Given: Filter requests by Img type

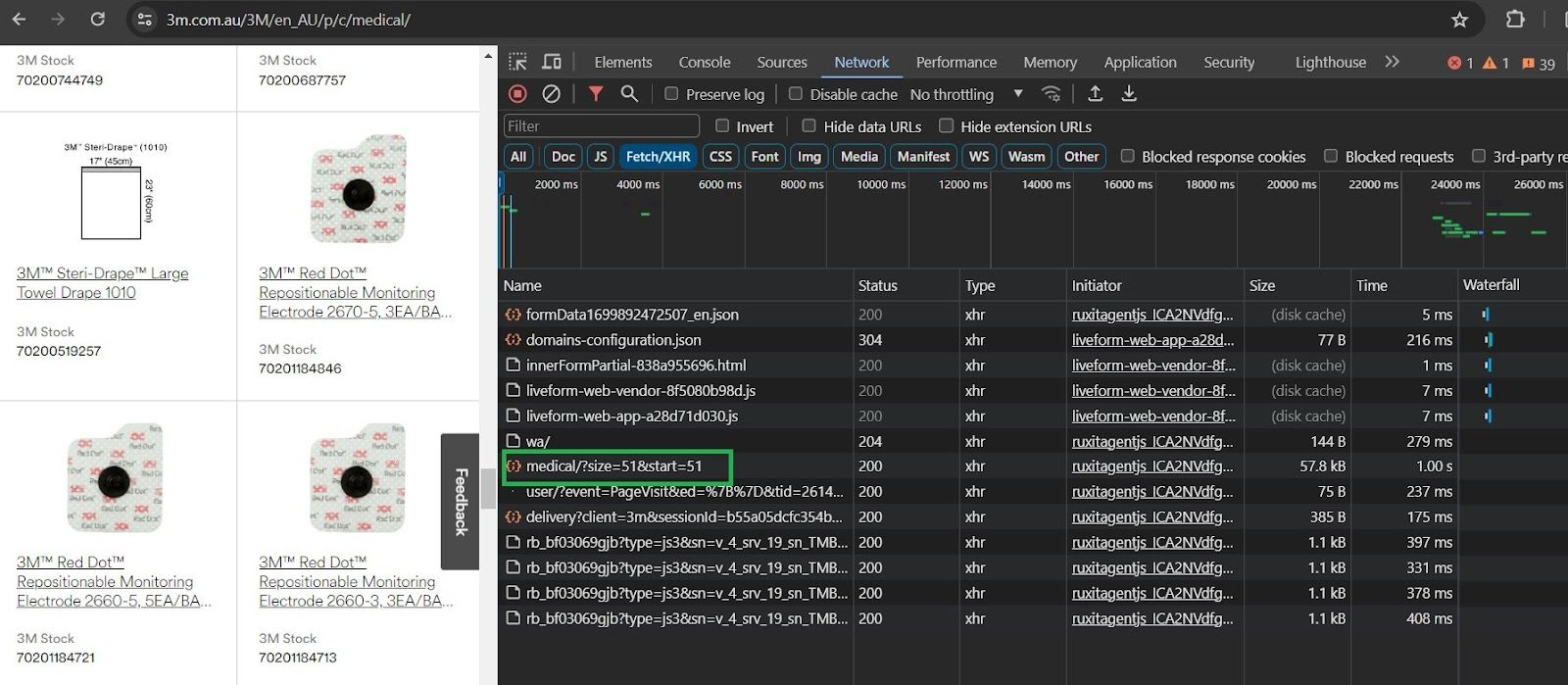Looking at the screenshot, I should (x=809, y=156).
